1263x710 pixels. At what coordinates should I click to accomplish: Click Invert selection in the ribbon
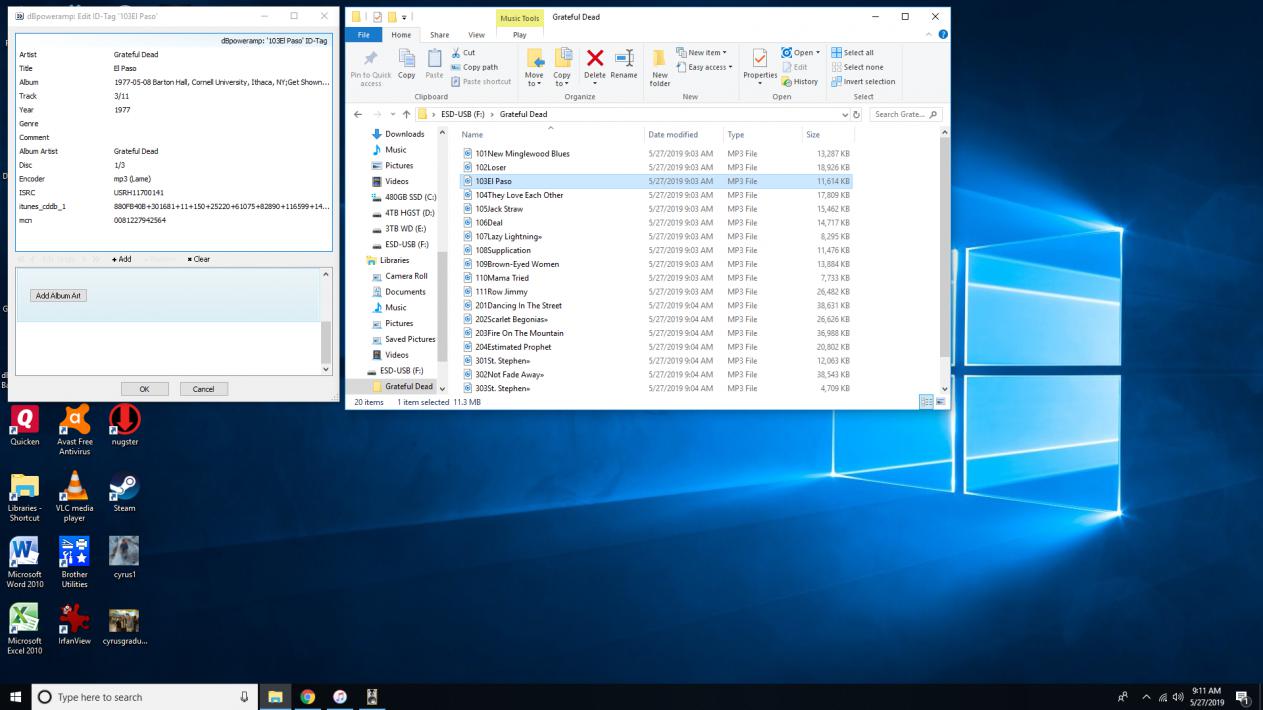tap(862, 82)
